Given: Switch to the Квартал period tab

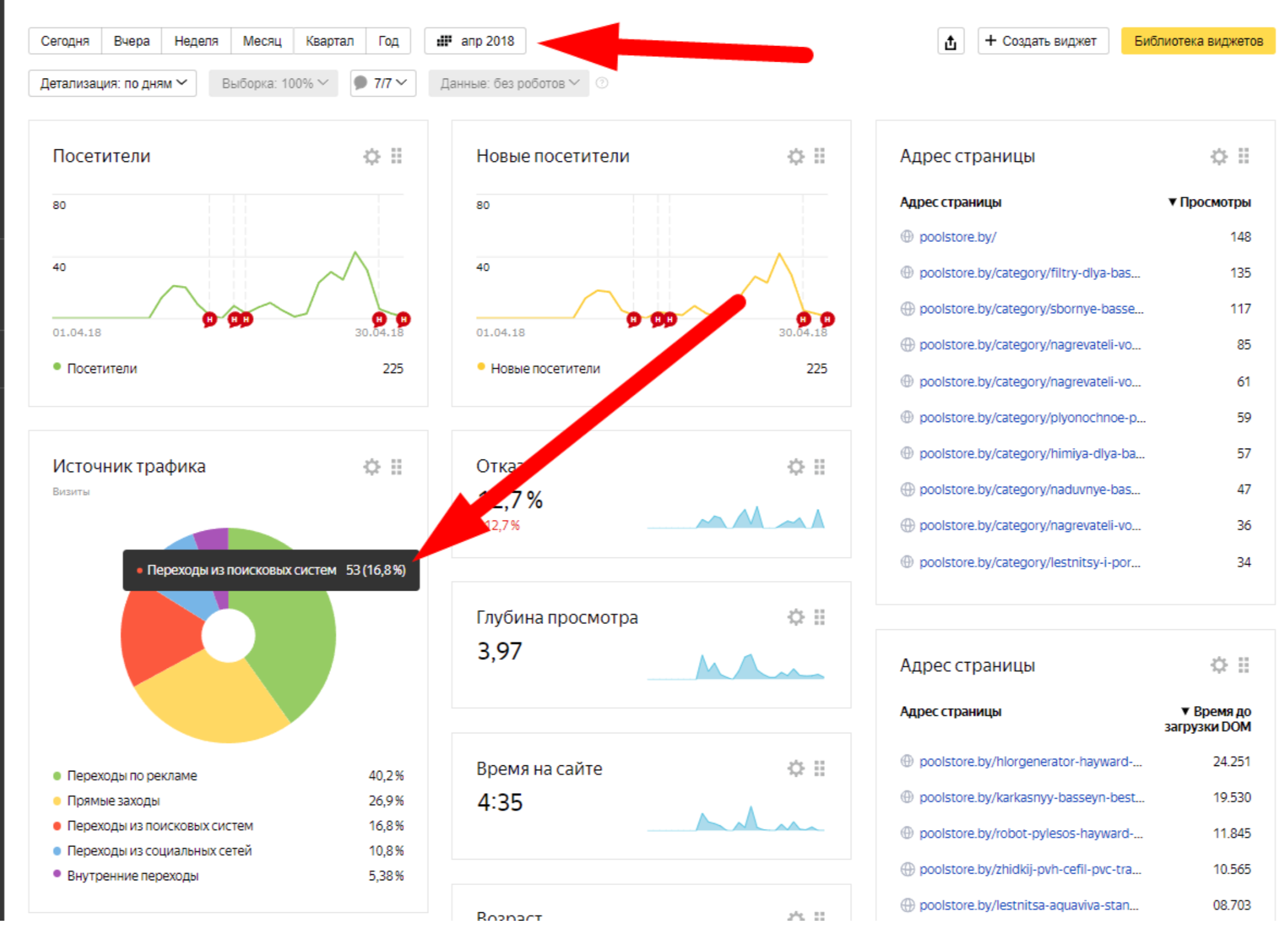Looking at the screenshot, I should coord(329,41).
